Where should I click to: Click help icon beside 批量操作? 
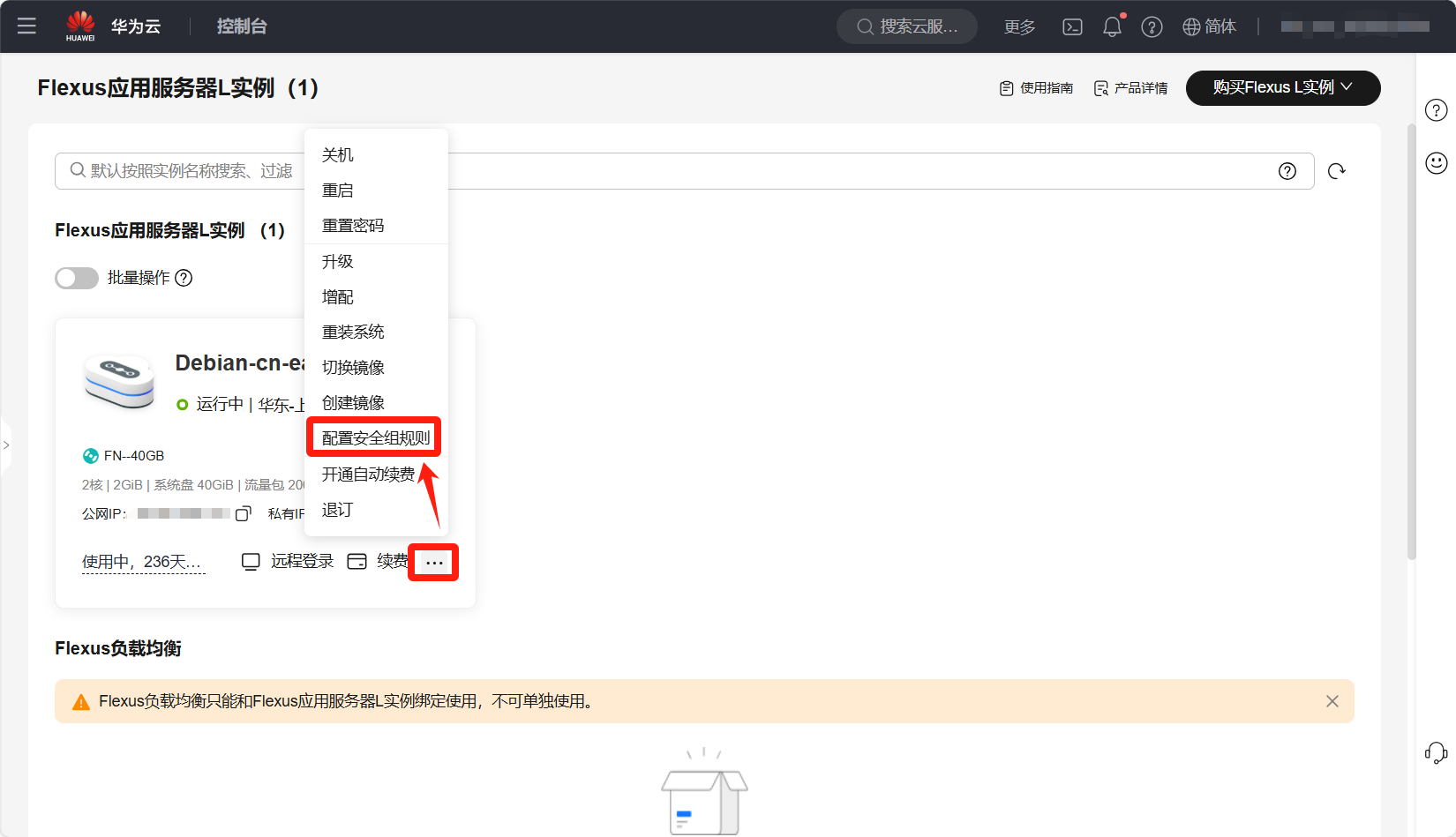pyautogui.click(x=184, y=278)
